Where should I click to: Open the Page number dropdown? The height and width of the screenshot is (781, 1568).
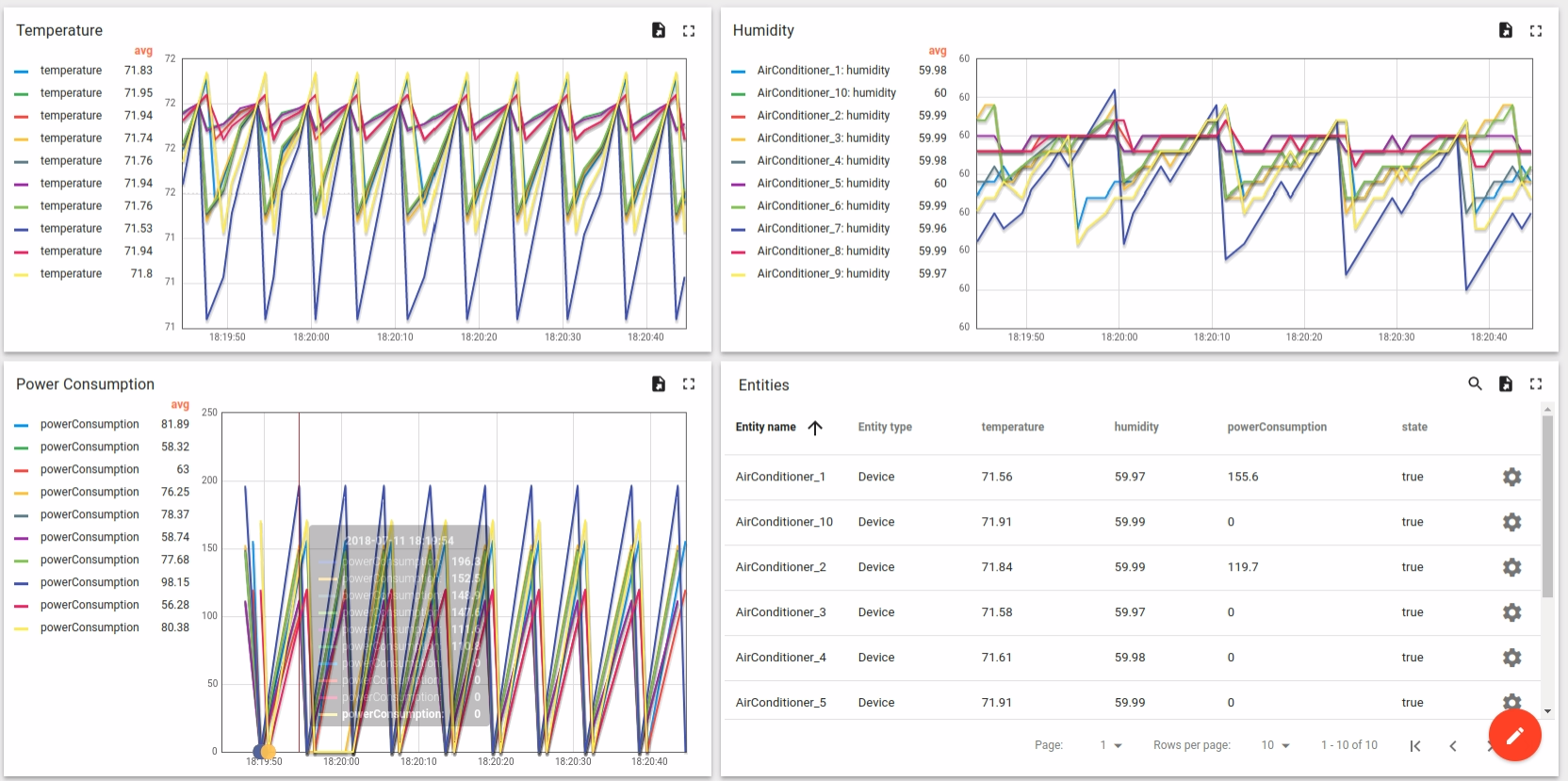pyautogui.click(x=1111, y=745)
